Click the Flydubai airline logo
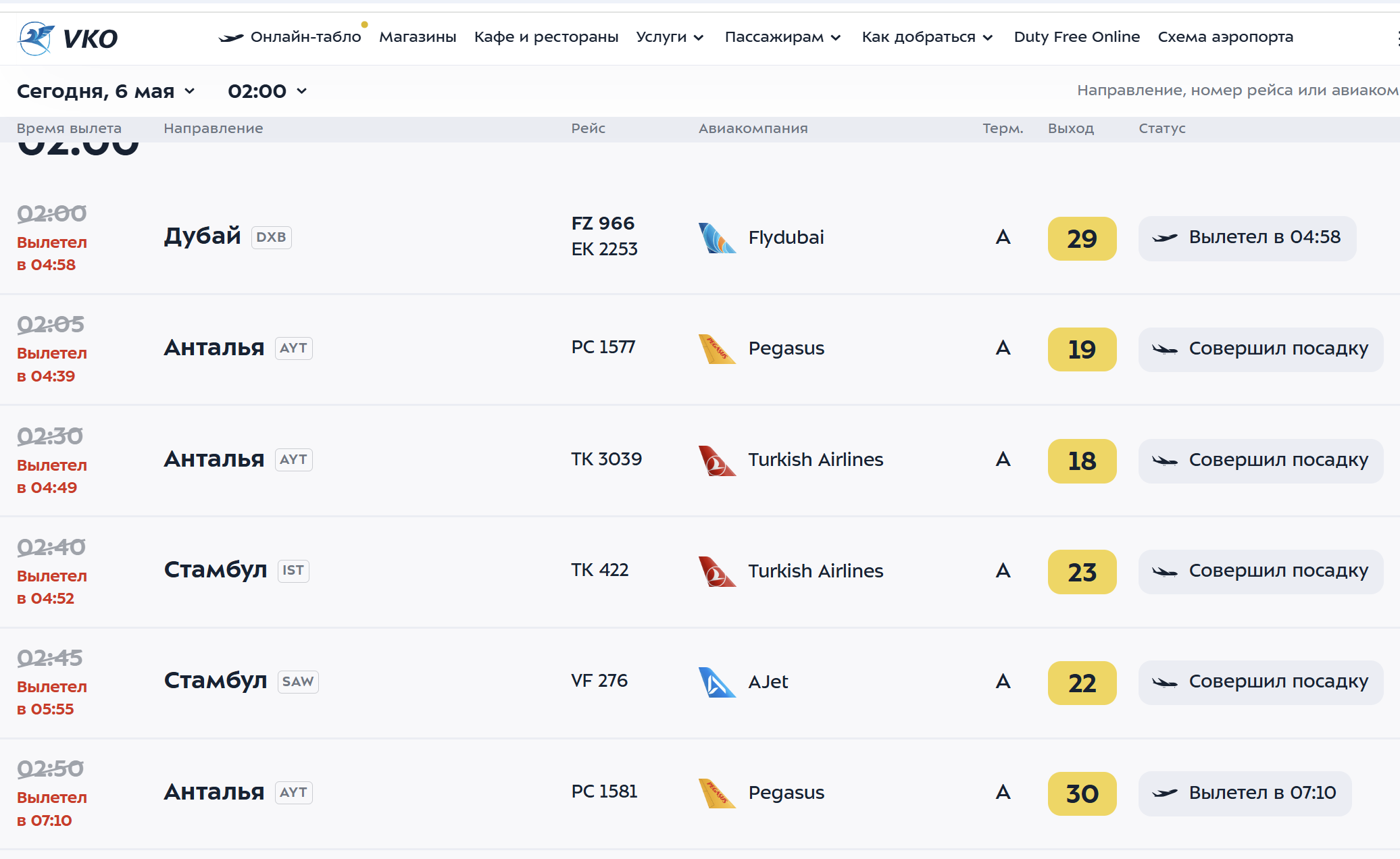 pyautogui.click(x=716, y=238)
